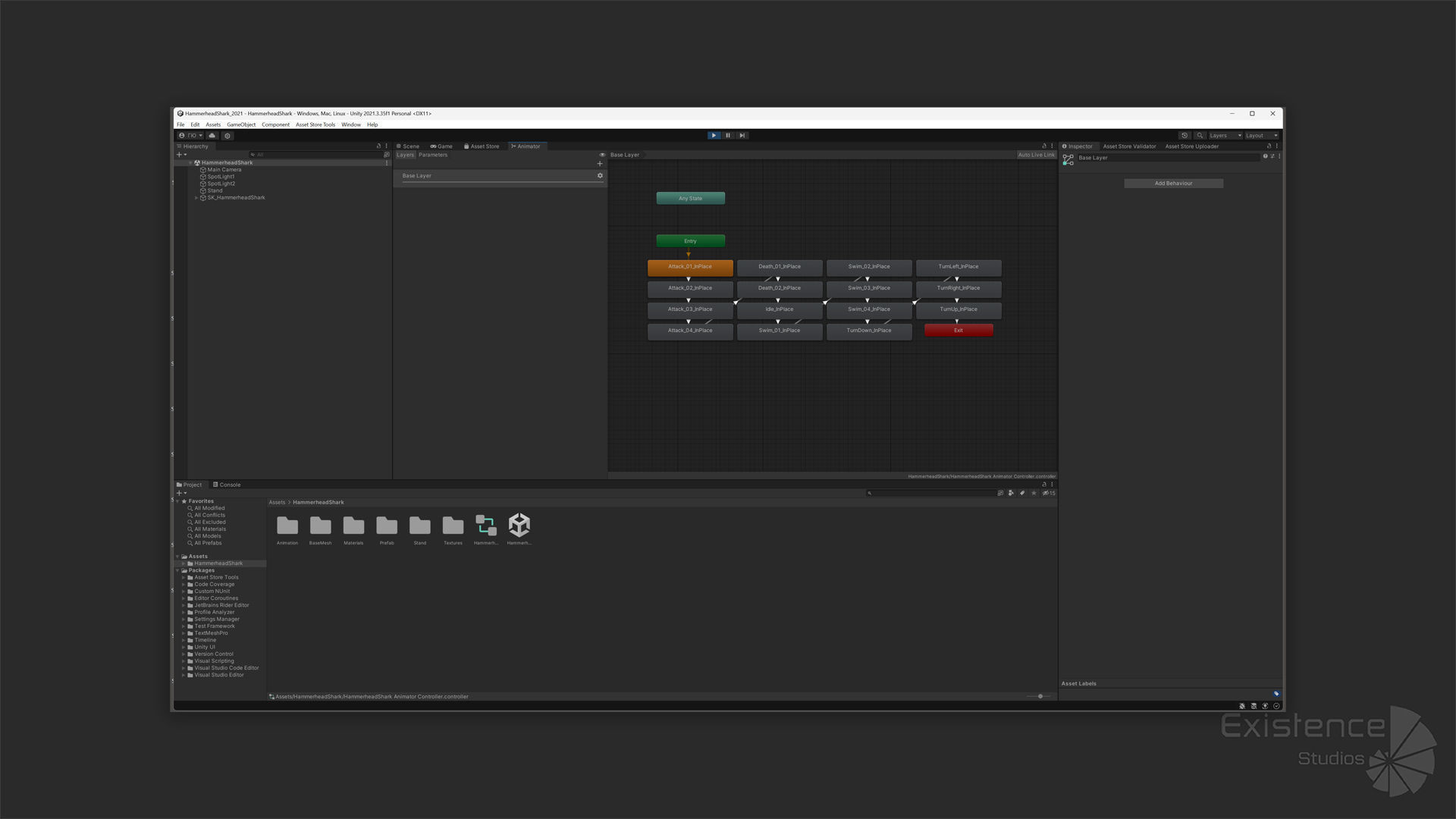The width and height of the screenshot is (1456, 819).
Task: Click the global search magnifier icon
Action: click(1200, 136)
